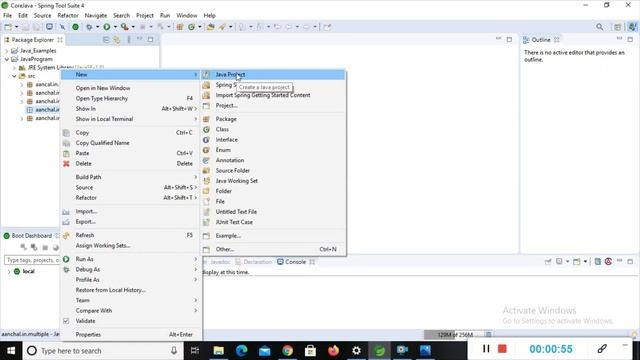Click the green Run toolbar button
This screenshot has height=360, width=640.
(x=107, y=27)
